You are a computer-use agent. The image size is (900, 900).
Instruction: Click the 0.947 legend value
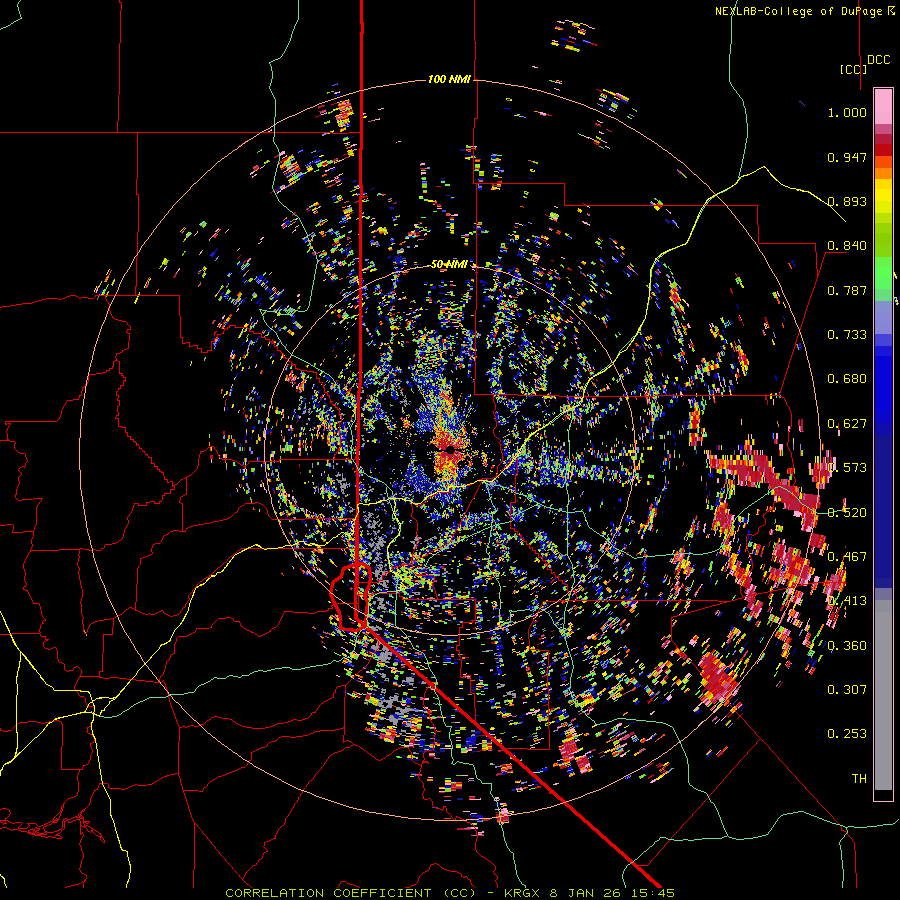pos(847,157)
